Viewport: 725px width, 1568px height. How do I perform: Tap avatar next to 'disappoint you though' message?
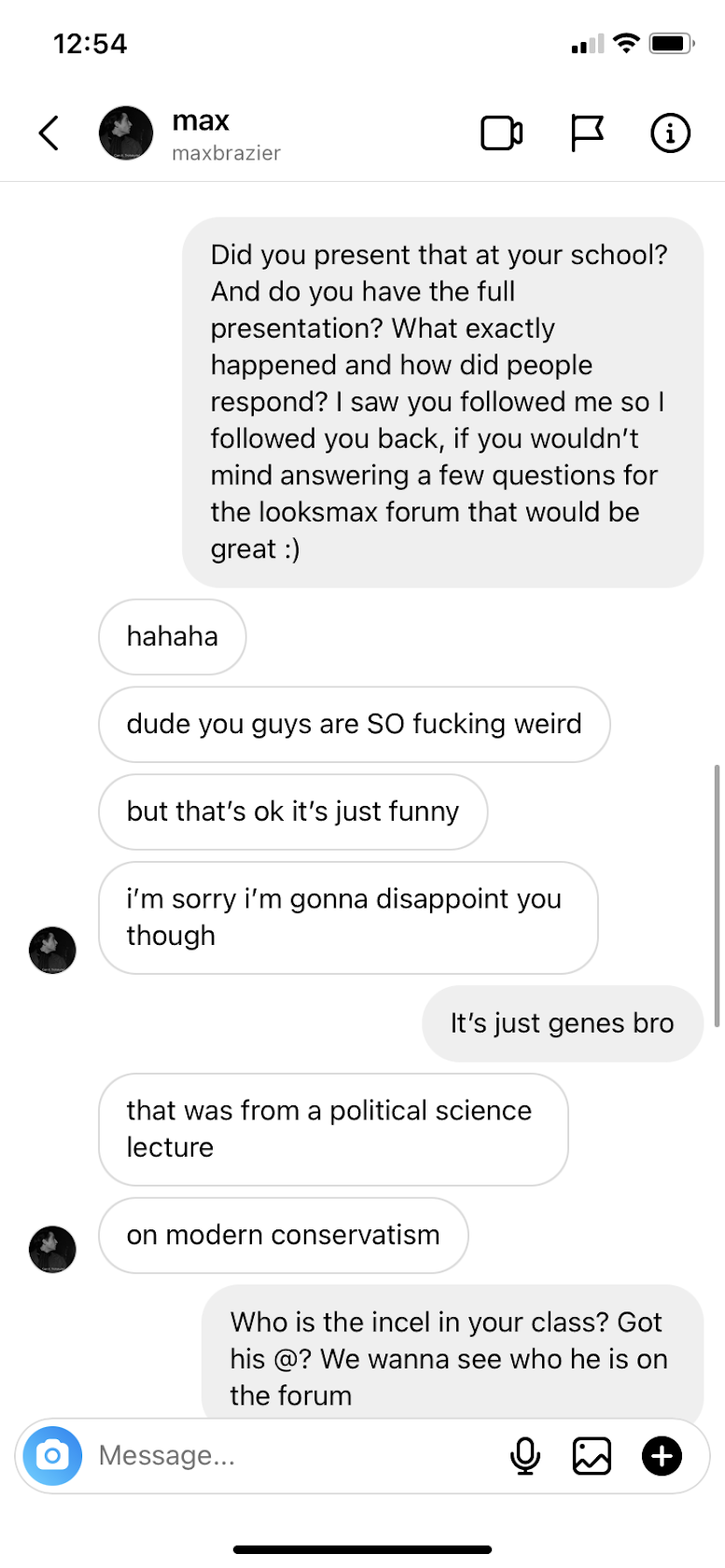click(52, 951)
